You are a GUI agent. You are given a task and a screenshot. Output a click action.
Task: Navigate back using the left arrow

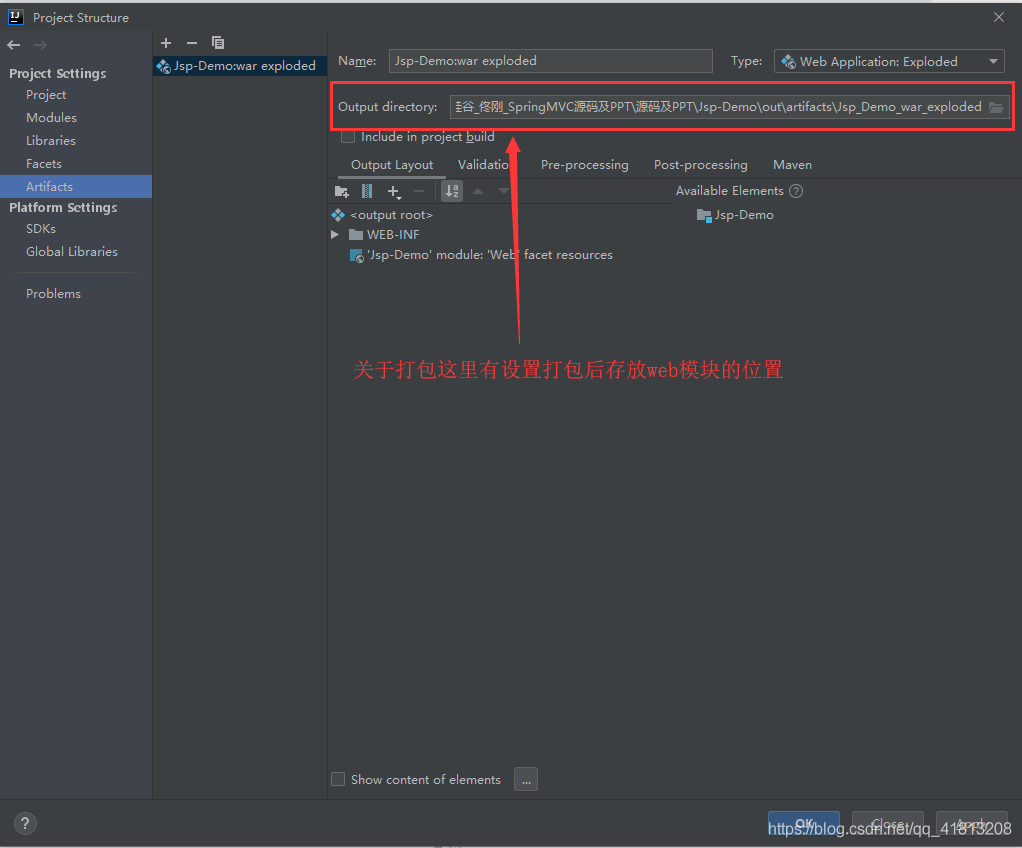tap(14, 45)
